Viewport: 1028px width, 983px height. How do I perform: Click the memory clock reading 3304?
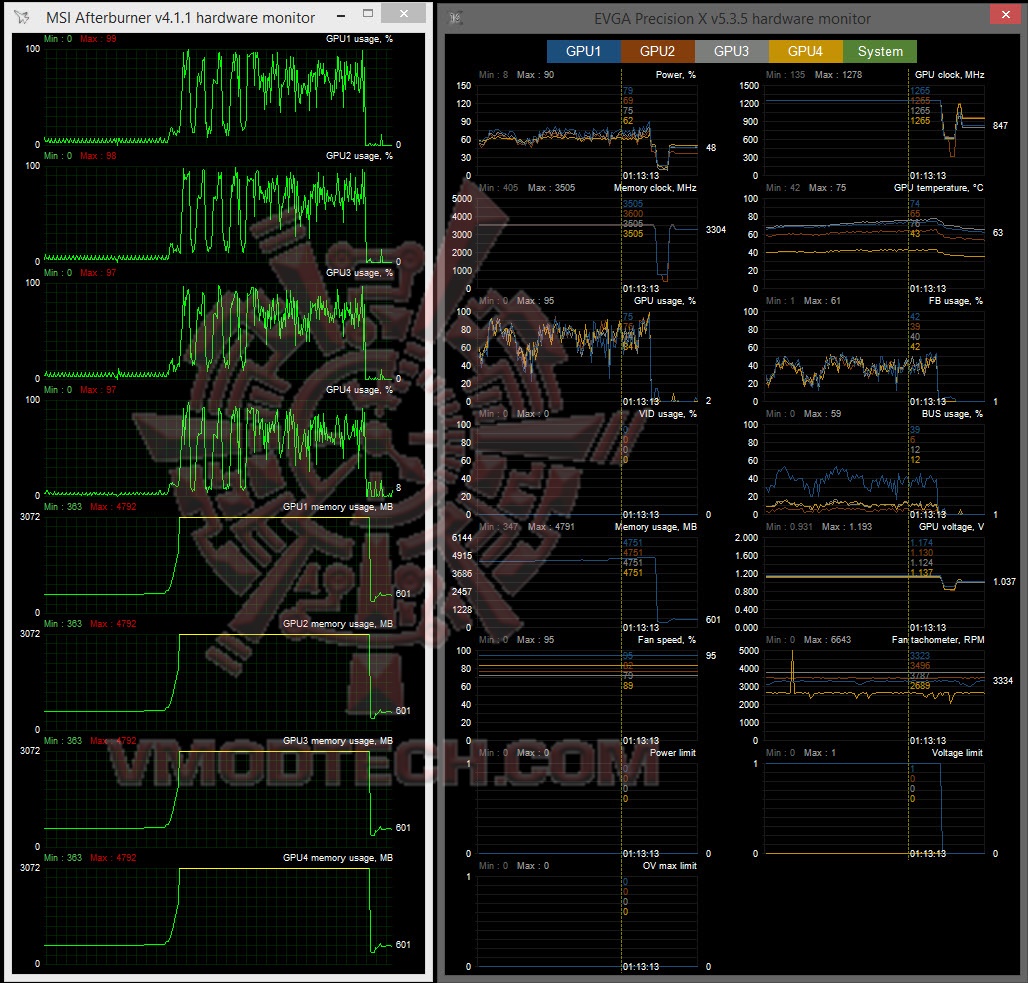(x=715, y=230)
